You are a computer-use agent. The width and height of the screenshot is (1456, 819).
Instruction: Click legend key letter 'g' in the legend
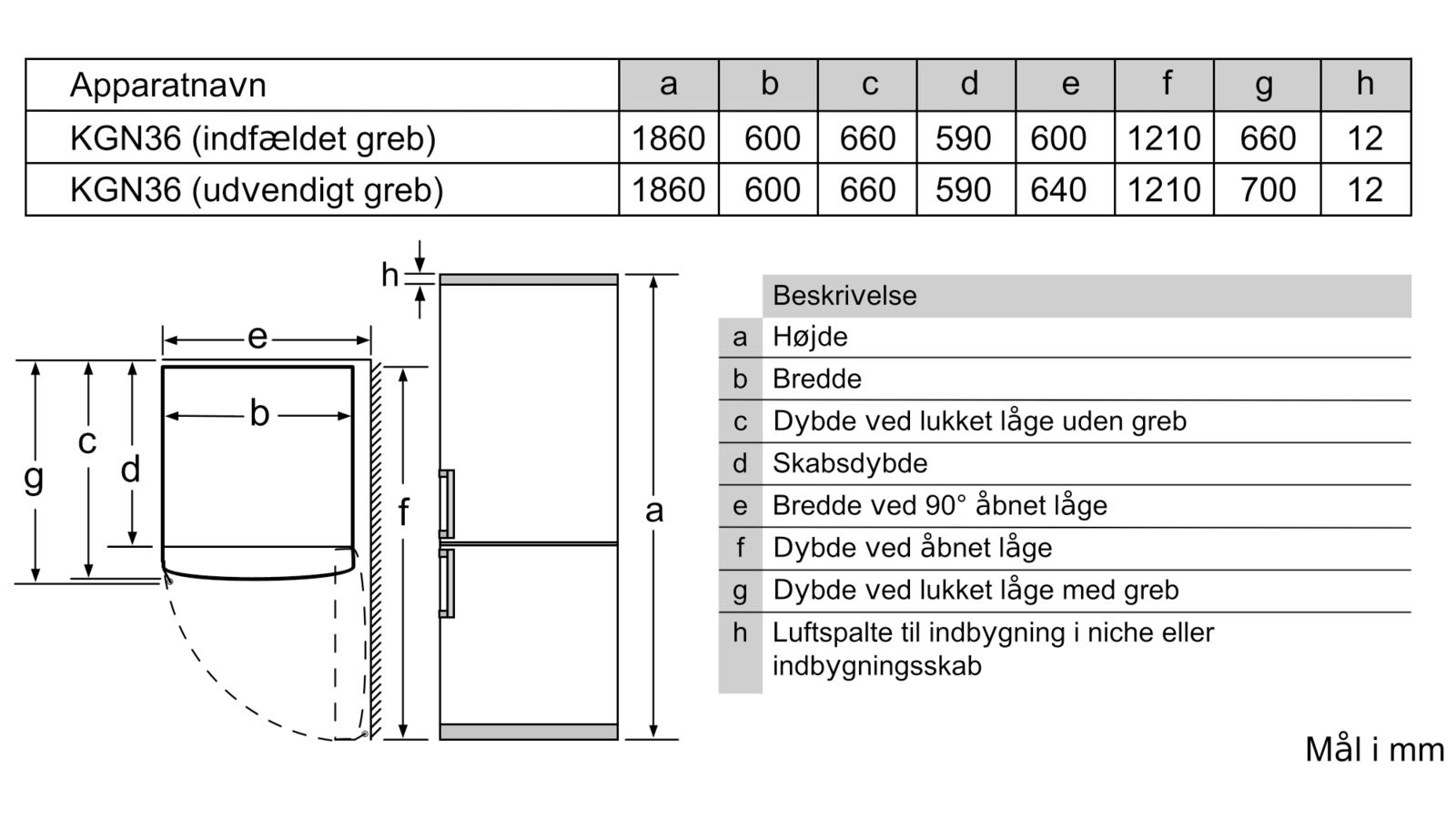[740, 592]
